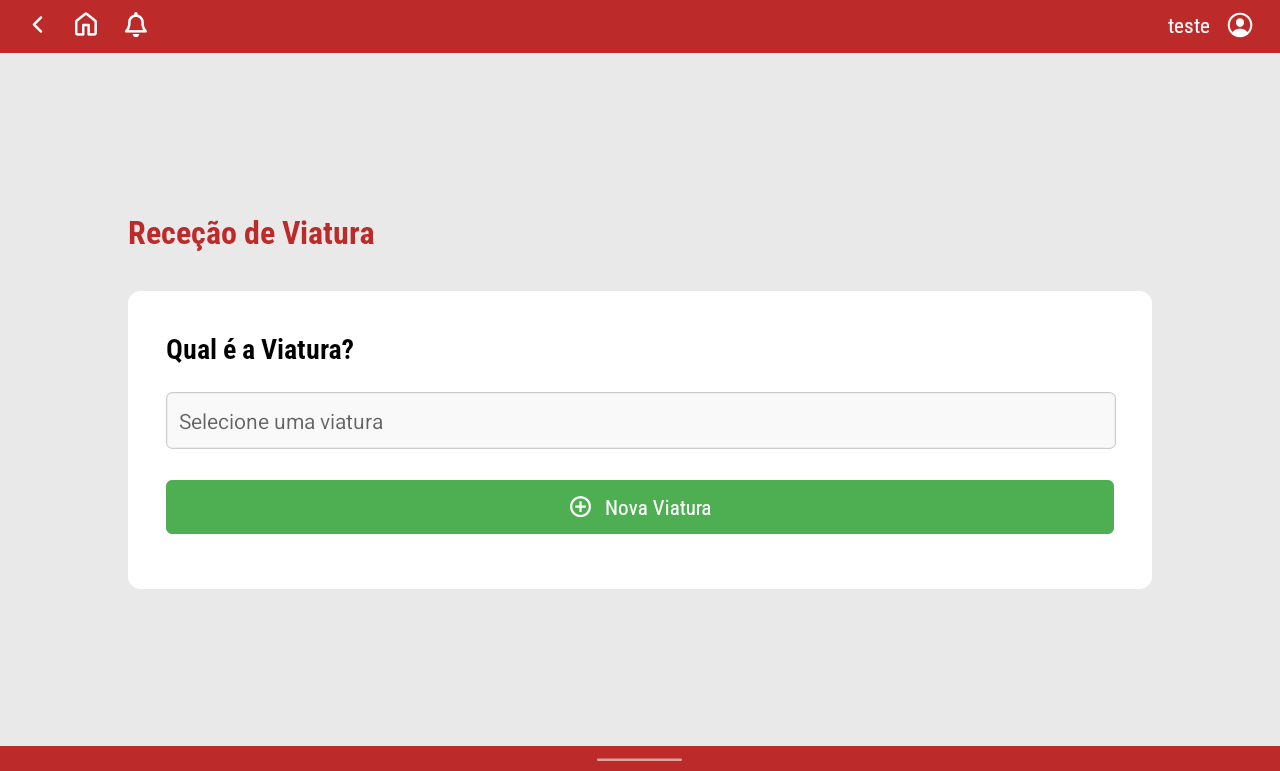View alerts from the header bell
This screenshot has height=771, width=1280.
click(136, 25)
